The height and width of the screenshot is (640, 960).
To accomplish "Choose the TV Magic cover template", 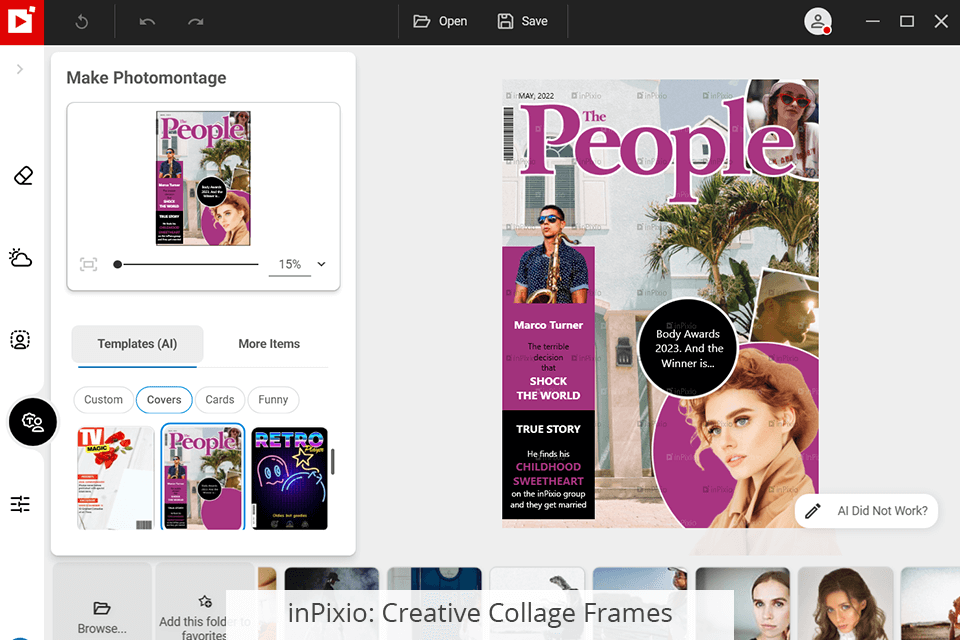I will pyautogui.click(x=115, y=478).
